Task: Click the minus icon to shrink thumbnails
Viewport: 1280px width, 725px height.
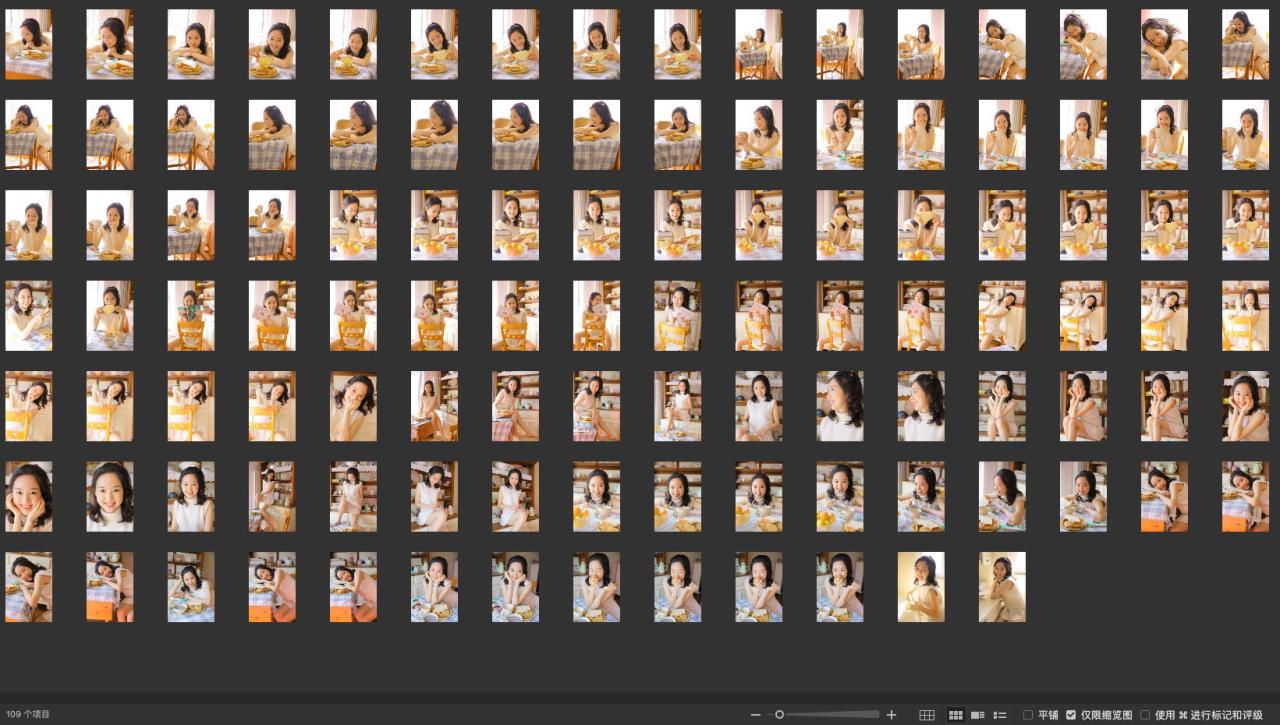Action: click(755, 715)
